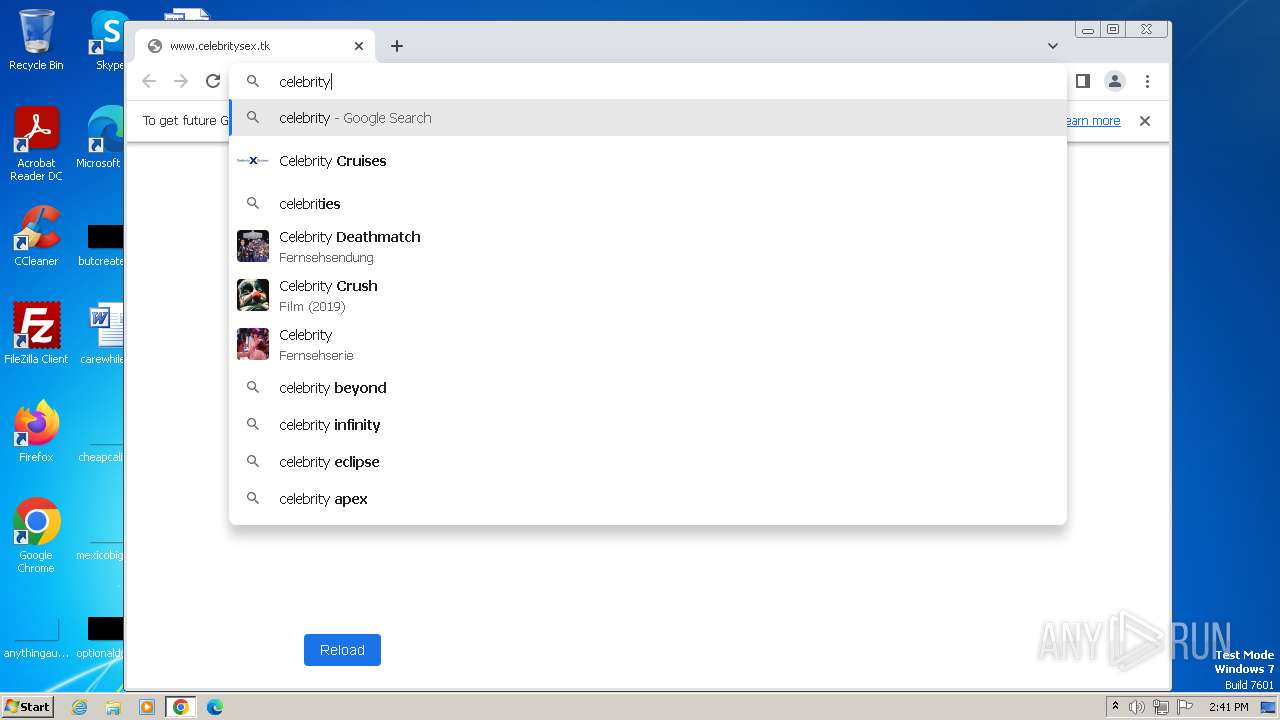This screenshot has width=1280, height=720.
Task: Pick the 'celebrity infinity' suggestion
Action: tap(648, 425)
